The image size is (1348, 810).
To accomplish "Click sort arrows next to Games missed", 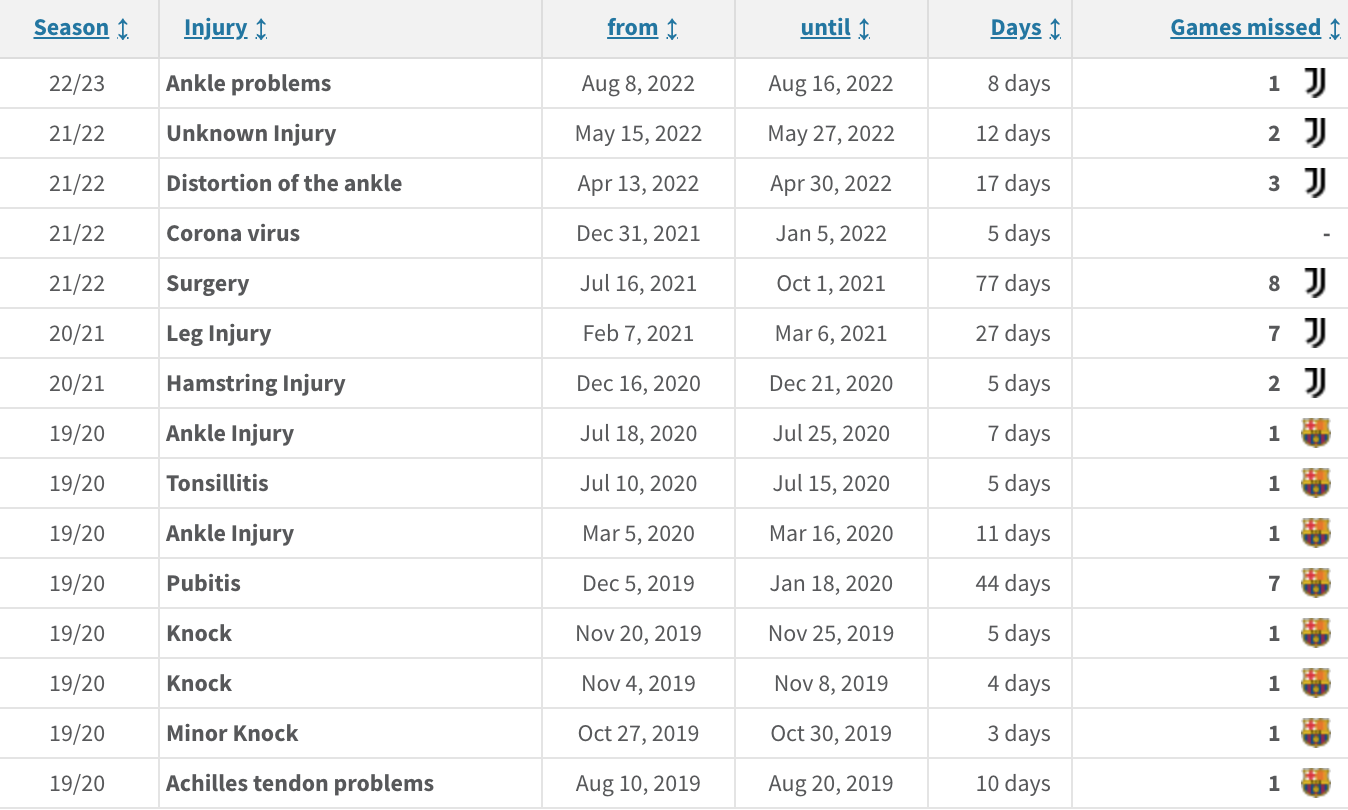I will point(1335,29).
